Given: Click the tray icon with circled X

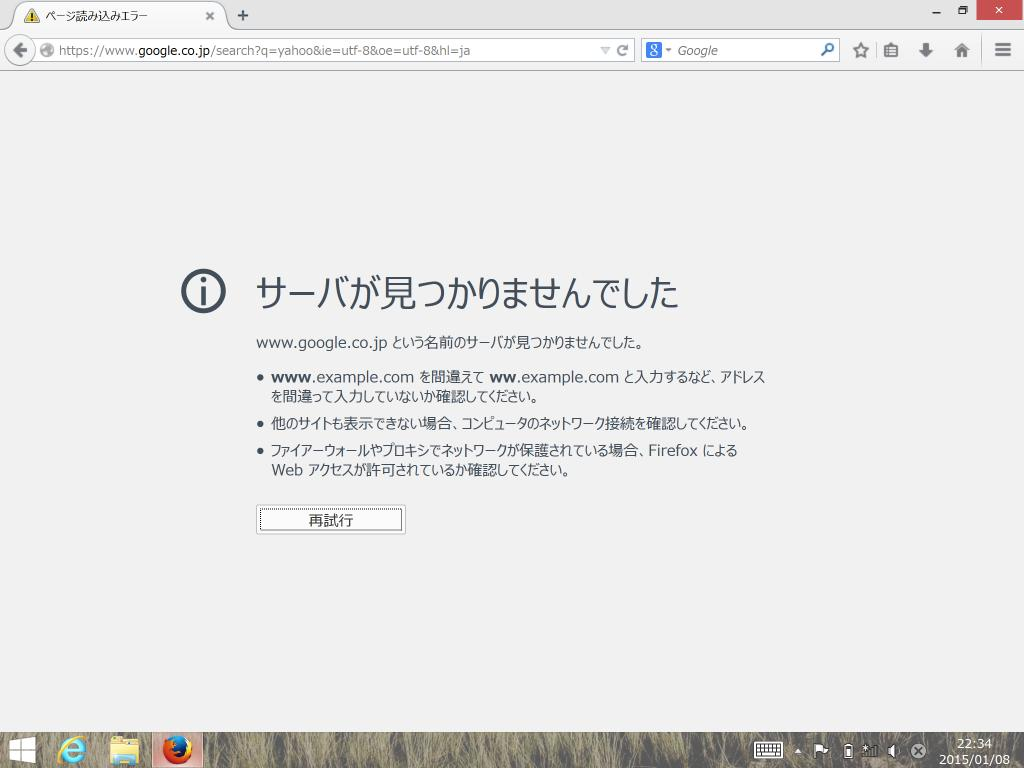Looking at the screenshot, I should click(918, 751).
